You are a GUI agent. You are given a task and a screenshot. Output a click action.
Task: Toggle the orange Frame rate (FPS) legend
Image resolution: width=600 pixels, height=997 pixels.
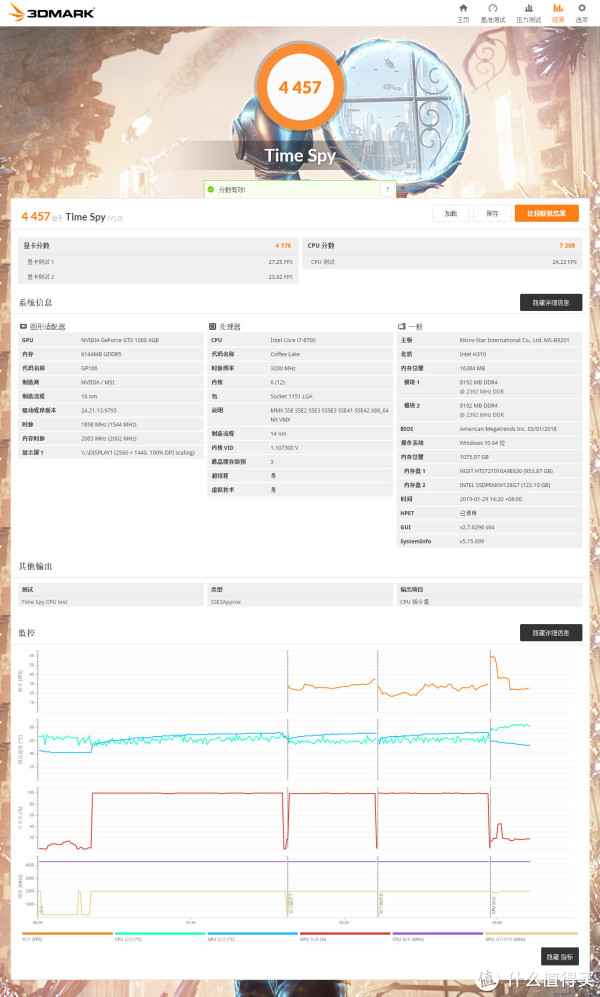pos(67,936)
